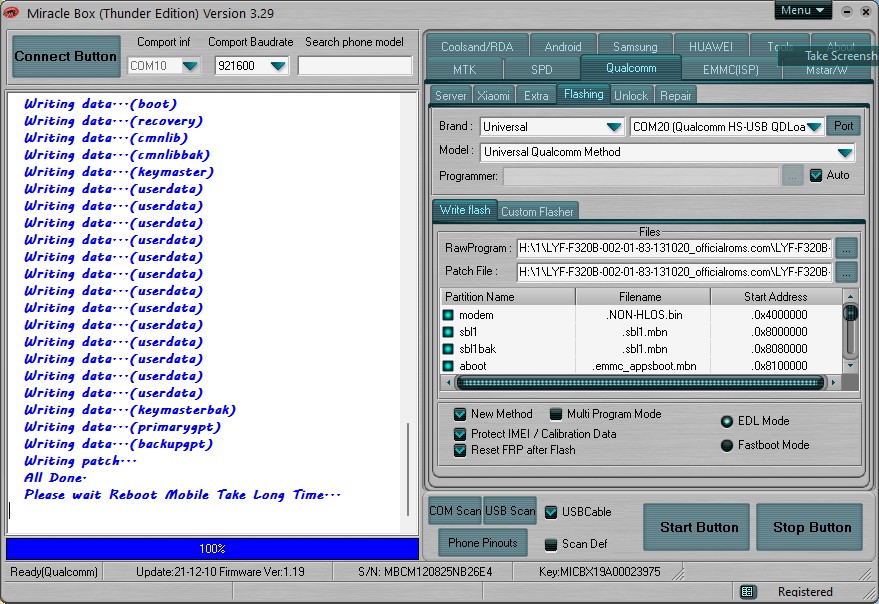Click the Start Button
This screenshot has width=879, height=604.
click(698, 528)
